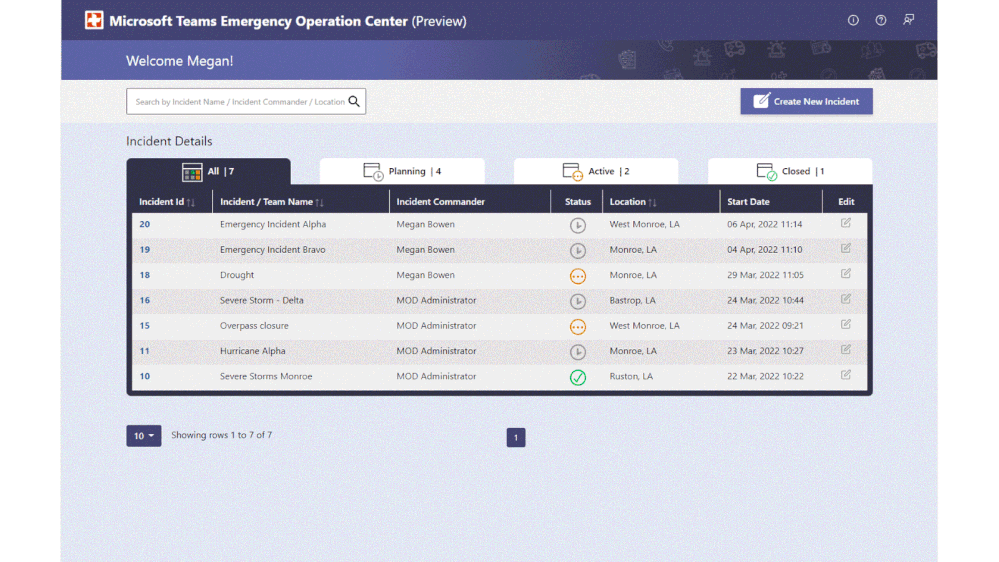Image resolution: width=999 pixels, height=562 pixels.
Task: Open incident Id 20 link
Action: pos(145,224)
